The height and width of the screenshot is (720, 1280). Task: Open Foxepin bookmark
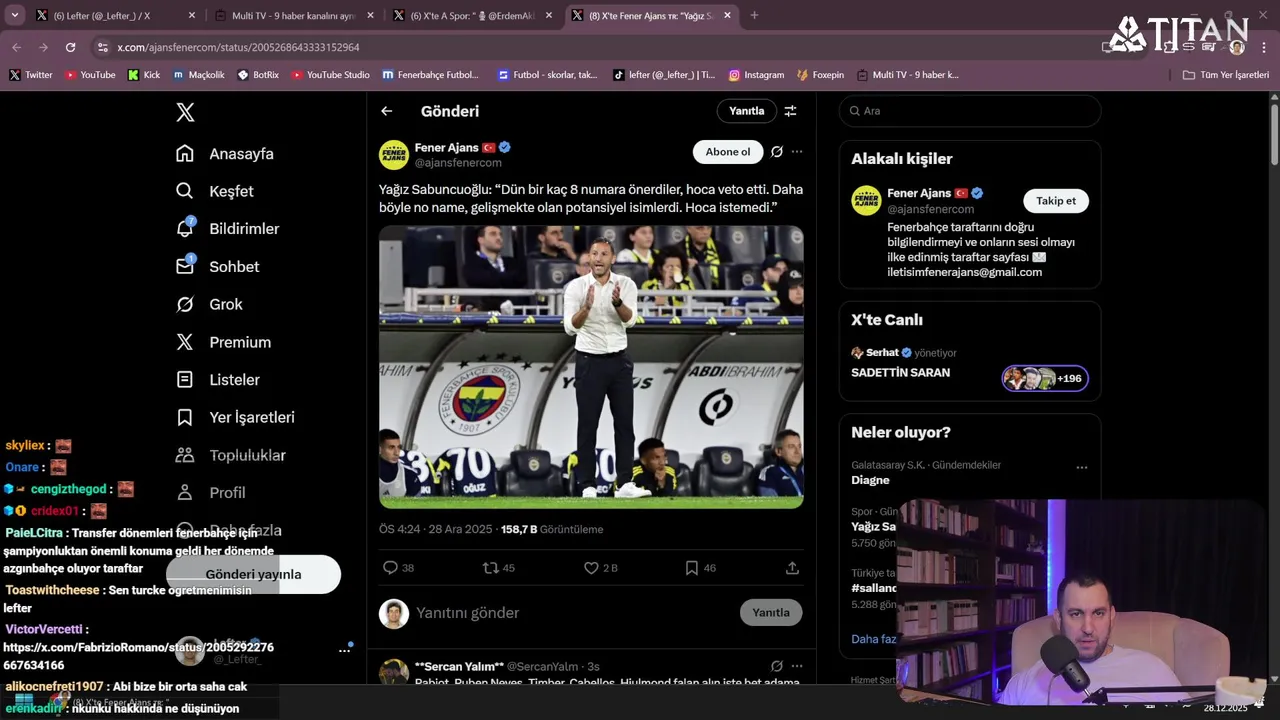820,75
